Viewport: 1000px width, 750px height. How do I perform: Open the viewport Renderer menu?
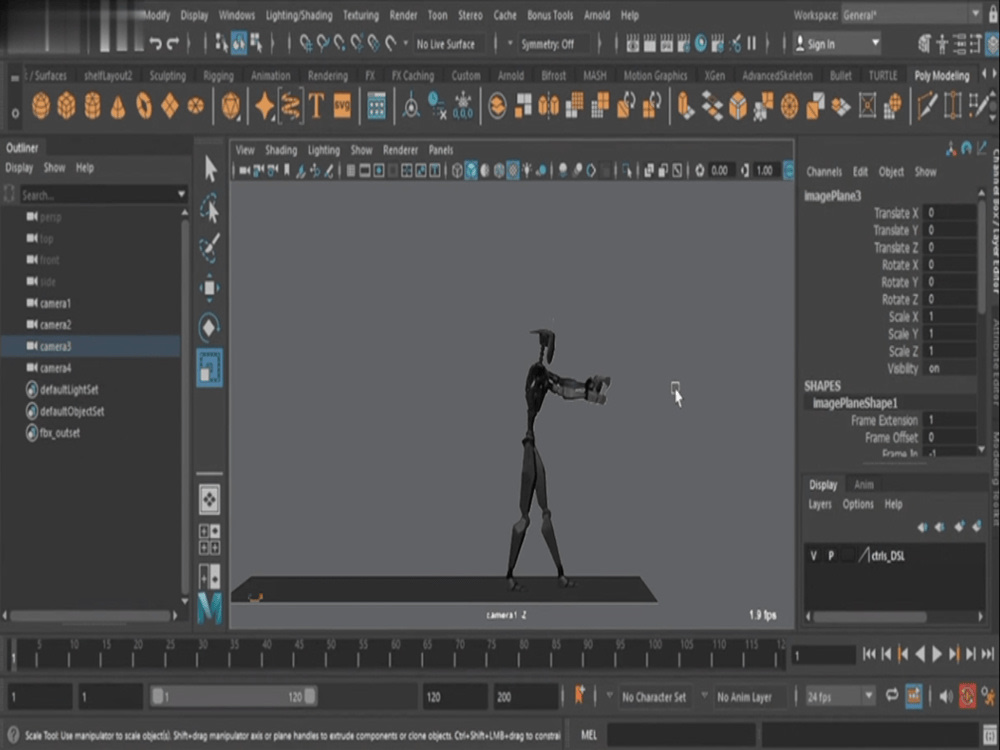[400, 150]
